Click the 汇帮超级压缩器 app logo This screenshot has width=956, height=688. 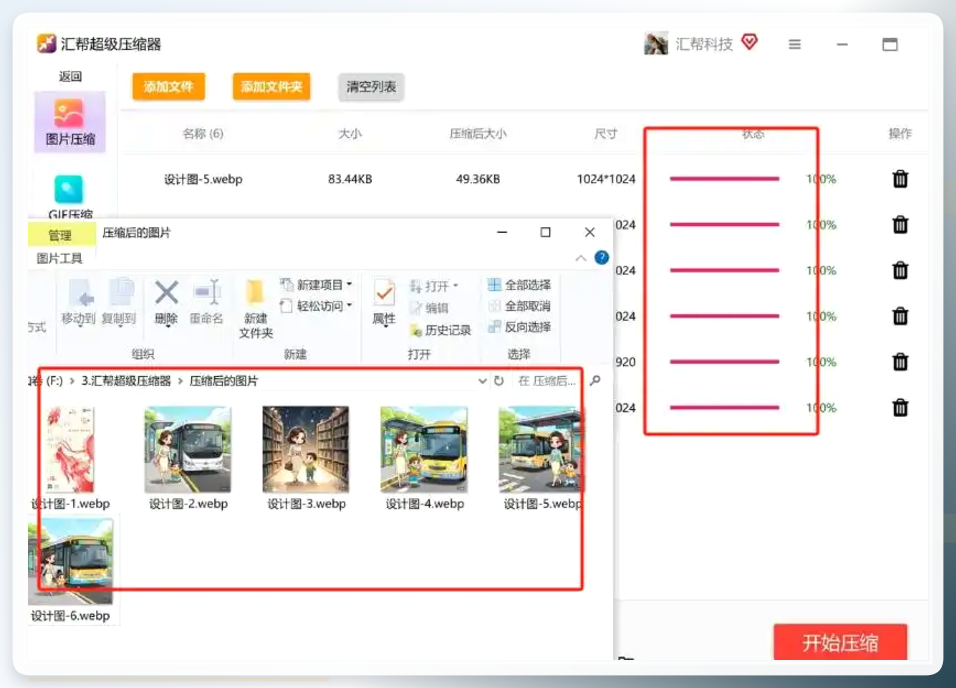(46, 43)
